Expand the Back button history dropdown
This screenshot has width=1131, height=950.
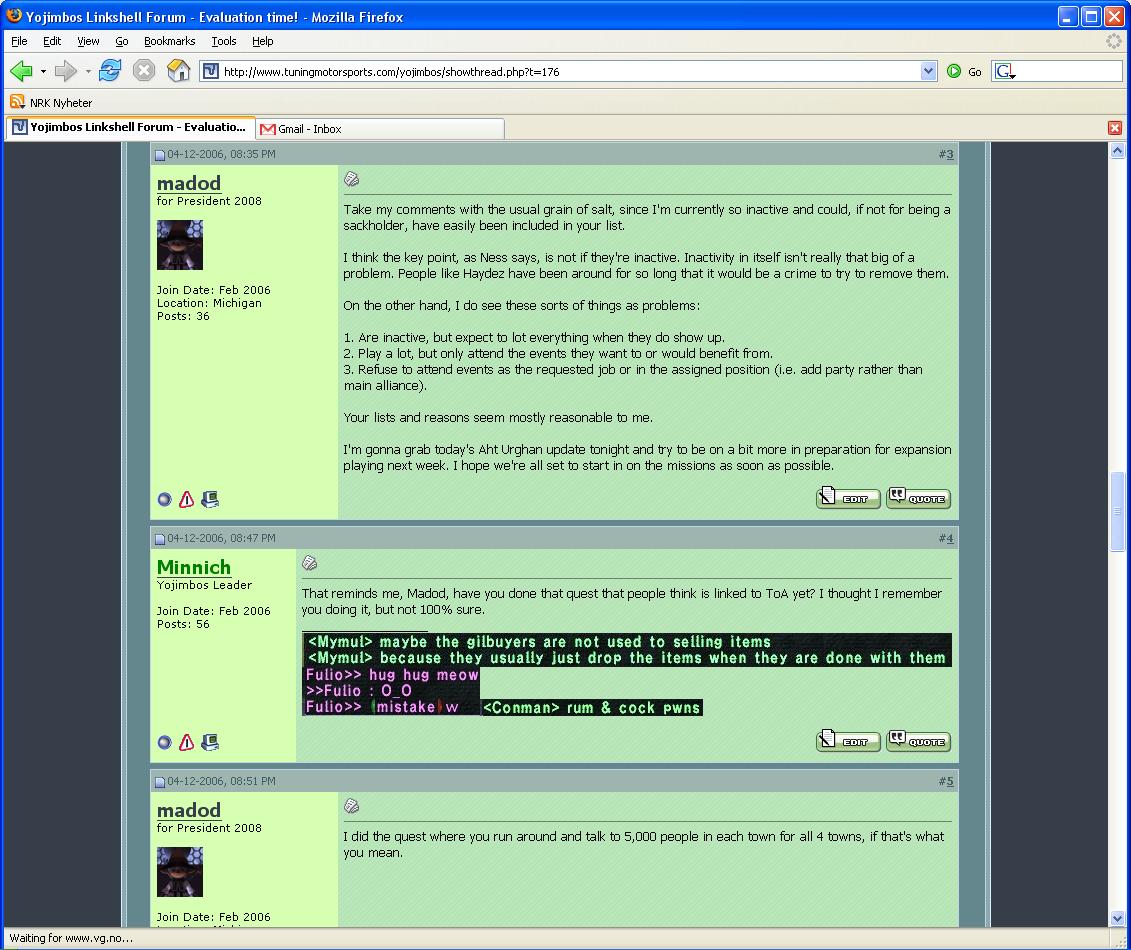pos(43,71)
